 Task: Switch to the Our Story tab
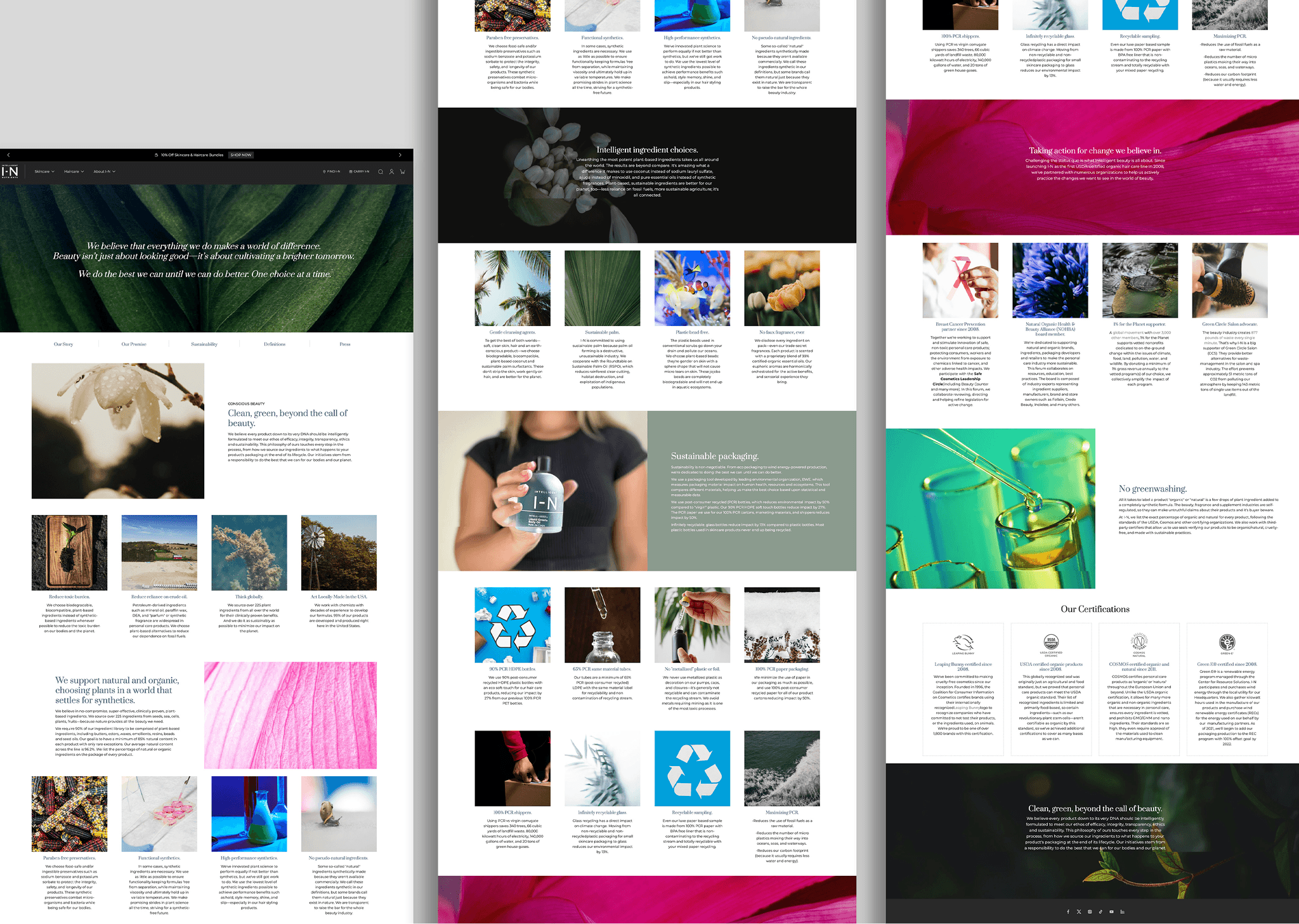[x=63, y=344]
